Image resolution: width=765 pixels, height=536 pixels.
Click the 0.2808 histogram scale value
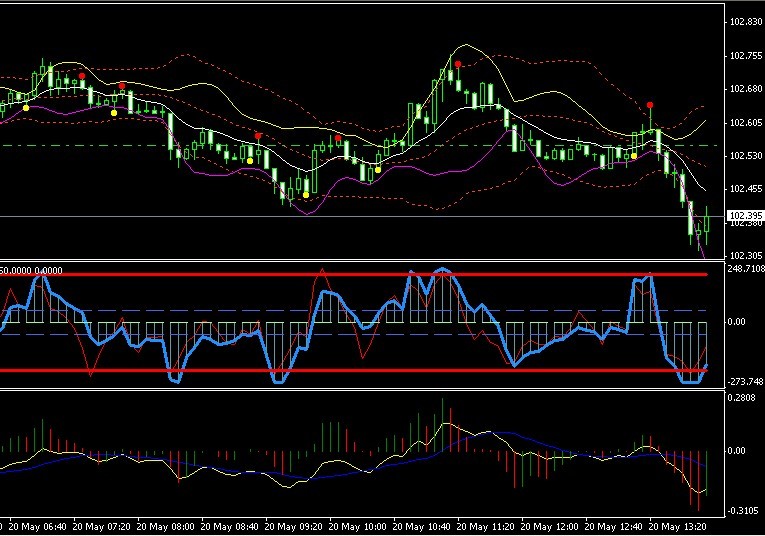click(743, 398)
